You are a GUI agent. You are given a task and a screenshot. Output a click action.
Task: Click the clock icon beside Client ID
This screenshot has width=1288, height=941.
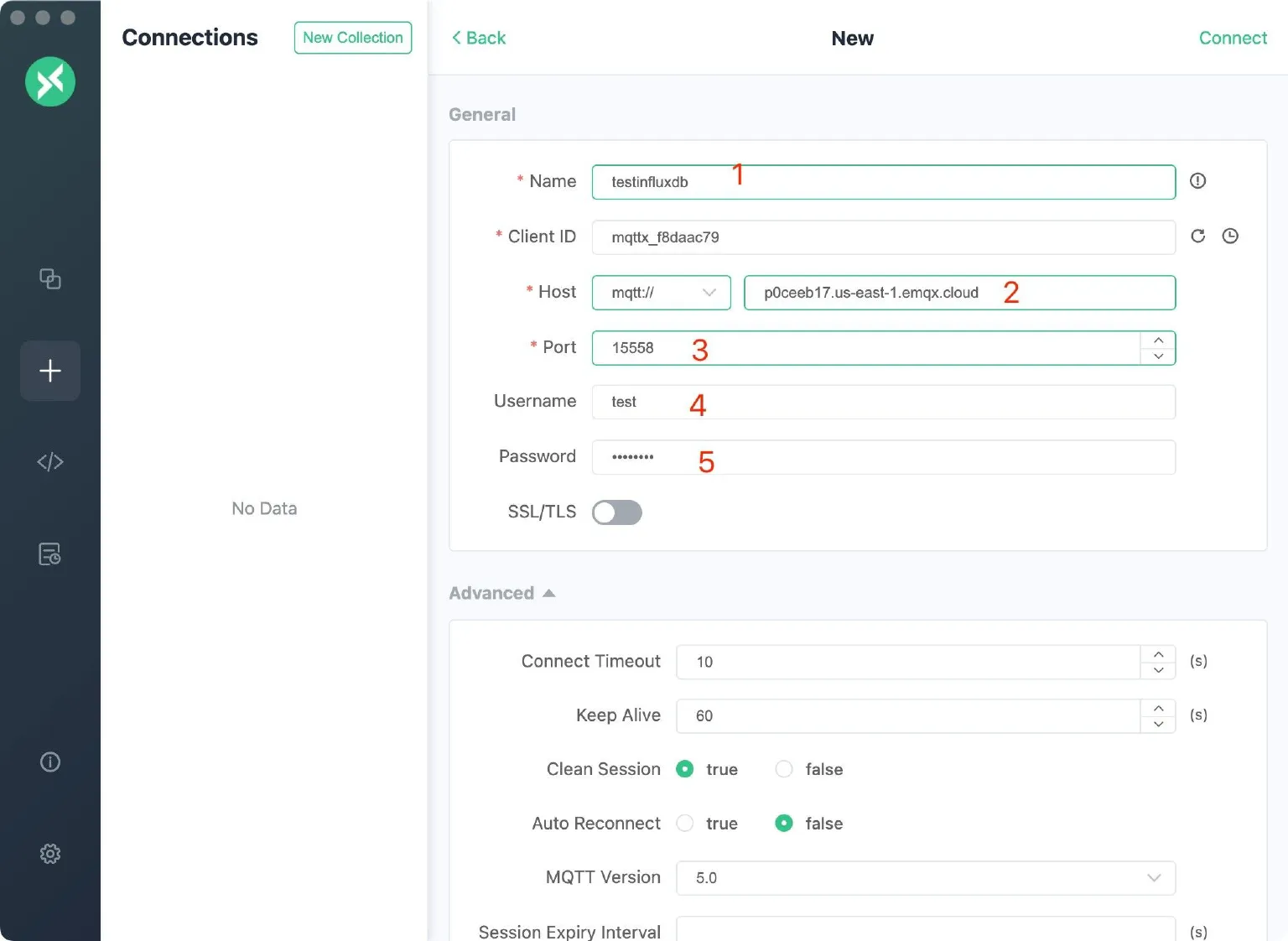[x=1230, y=237]
